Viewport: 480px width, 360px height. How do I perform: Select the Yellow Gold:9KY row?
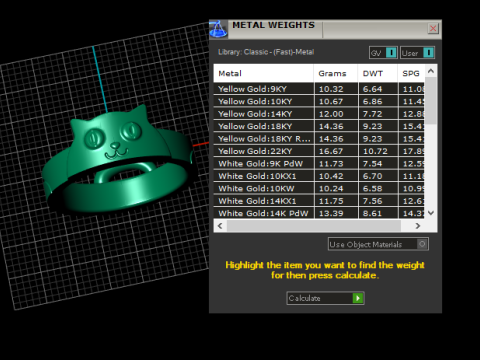[319, 89]
